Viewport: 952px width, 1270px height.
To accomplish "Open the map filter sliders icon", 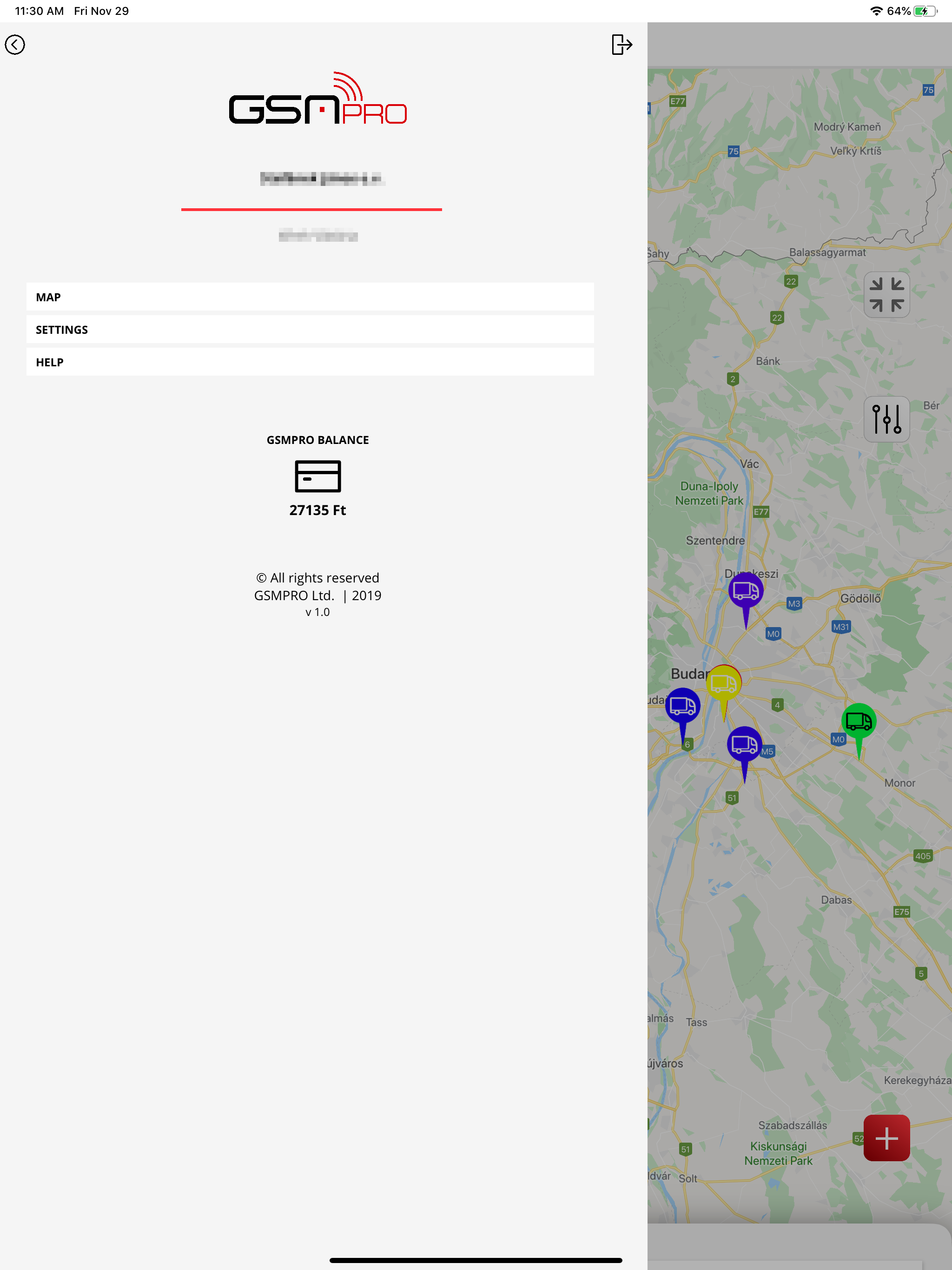I will (x=886, y=419).
